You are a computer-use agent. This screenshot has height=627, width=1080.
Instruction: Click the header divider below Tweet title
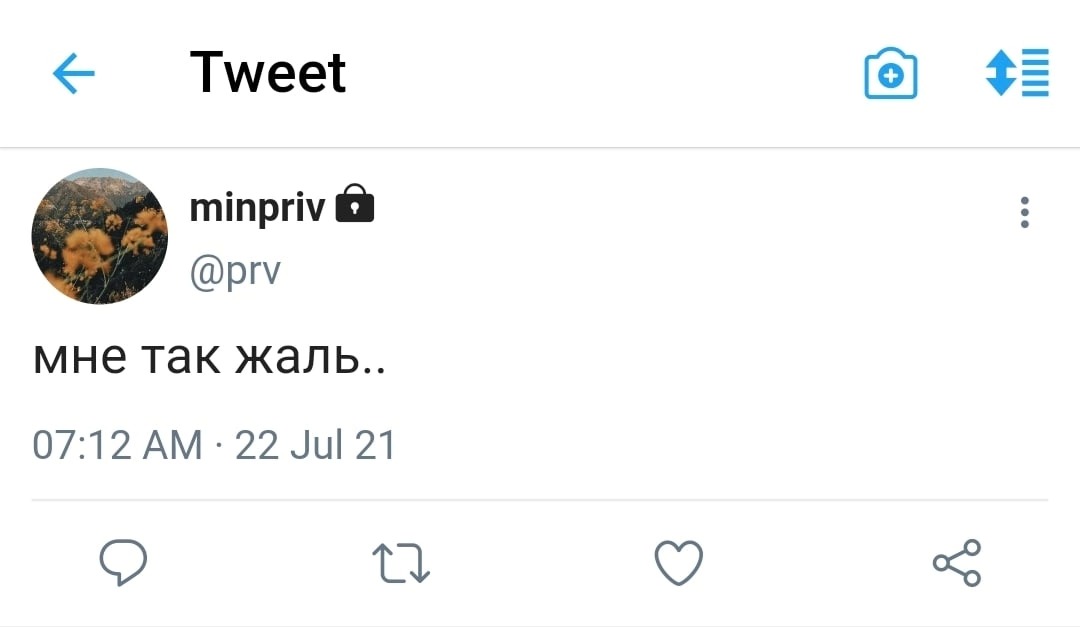click(x=540, y=148)
